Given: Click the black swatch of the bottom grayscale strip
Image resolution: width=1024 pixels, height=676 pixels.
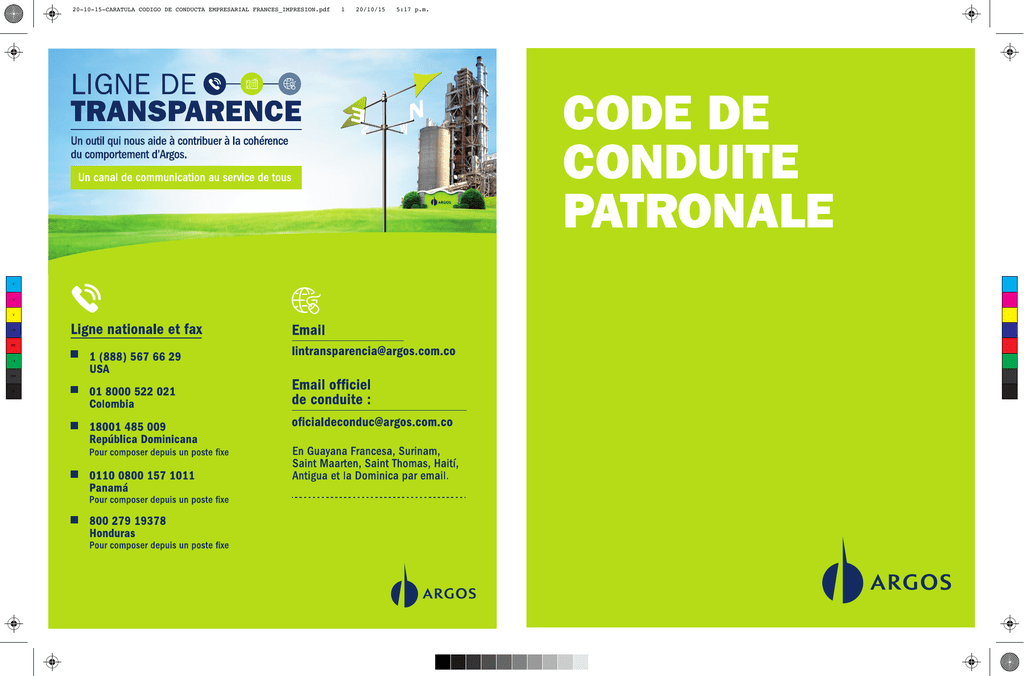Looking at the screenshot, I should coord(443,662).
